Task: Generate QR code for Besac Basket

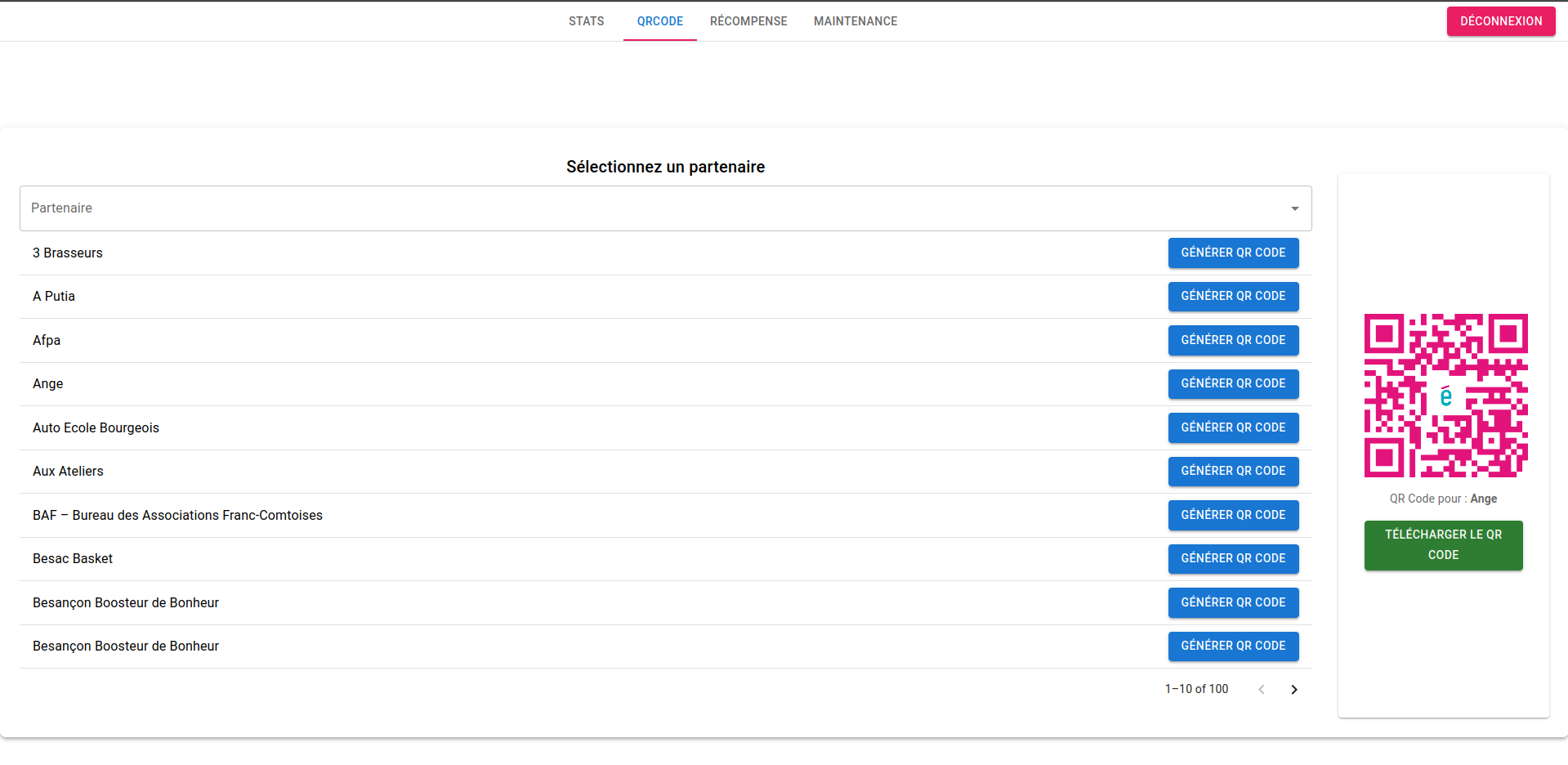Action: click(1232, 559)
